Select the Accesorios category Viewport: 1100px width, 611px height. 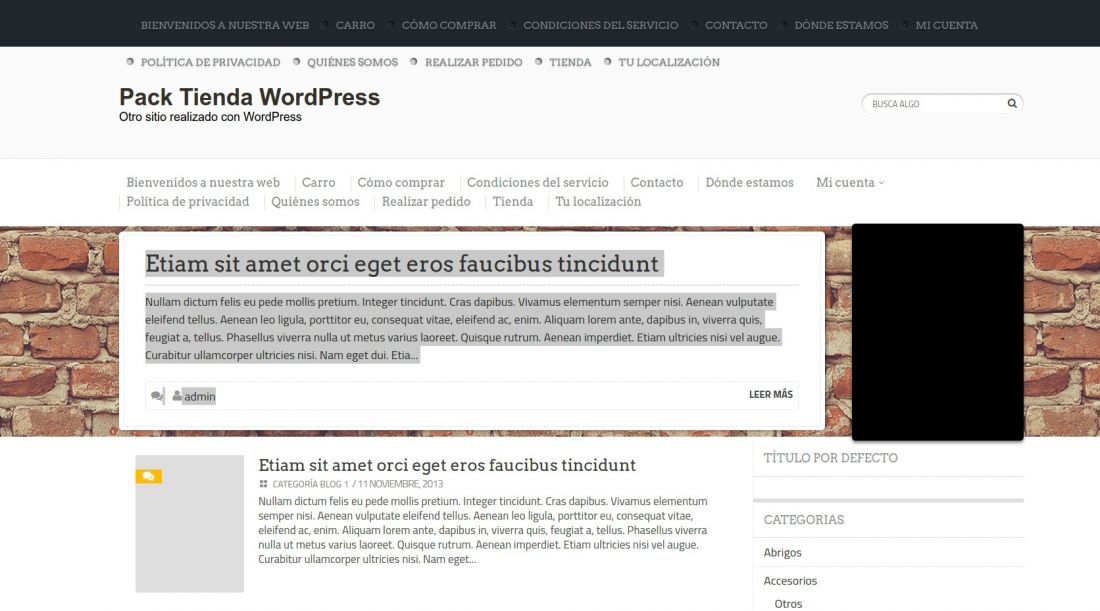[x=790, y=581]
